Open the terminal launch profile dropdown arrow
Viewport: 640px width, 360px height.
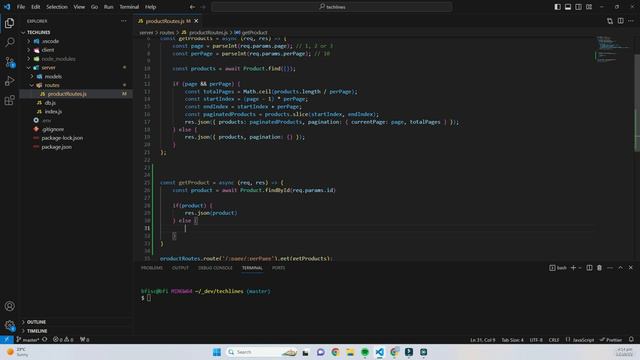(x=580, y=268)
